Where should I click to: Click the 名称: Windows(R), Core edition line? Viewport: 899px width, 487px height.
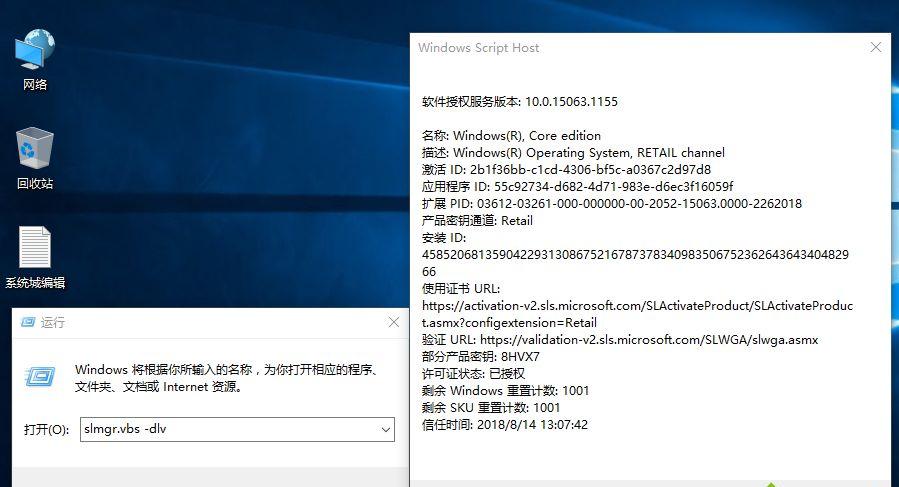coord(511,136)
